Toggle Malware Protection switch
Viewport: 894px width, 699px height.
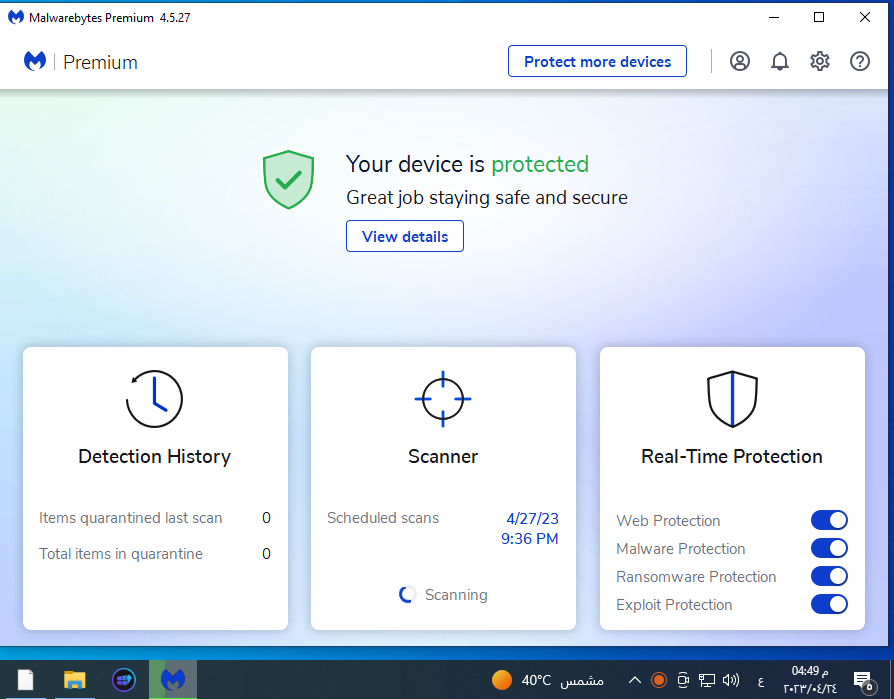[x=829, y=548]
